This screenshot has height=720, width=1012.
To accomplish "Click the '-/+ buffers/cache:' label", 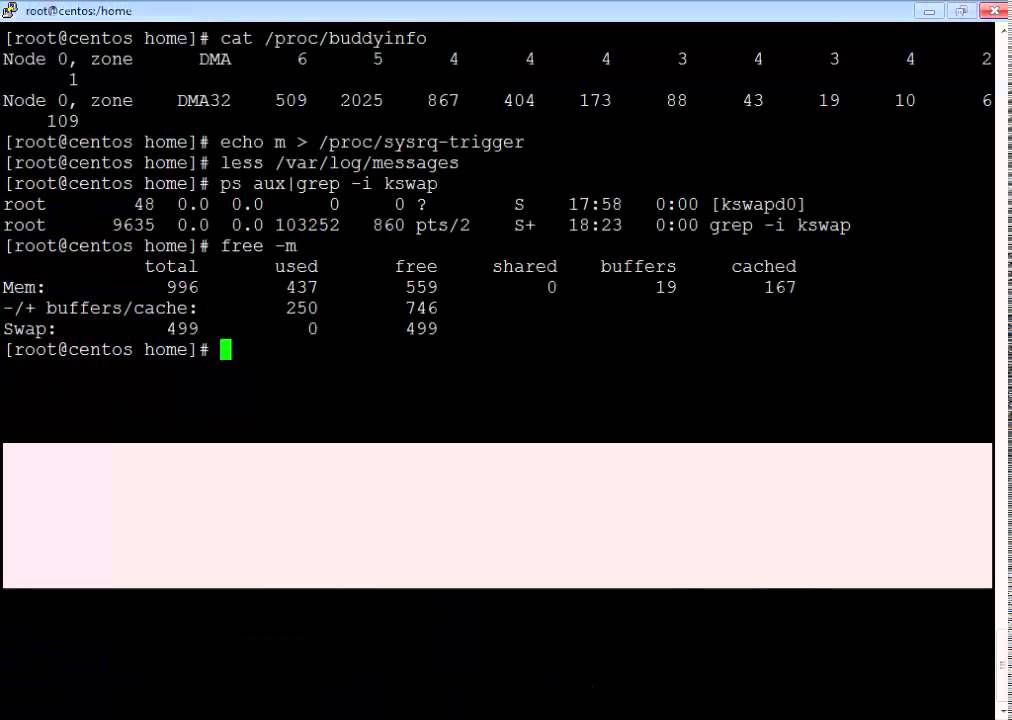I will click(100, 308).
